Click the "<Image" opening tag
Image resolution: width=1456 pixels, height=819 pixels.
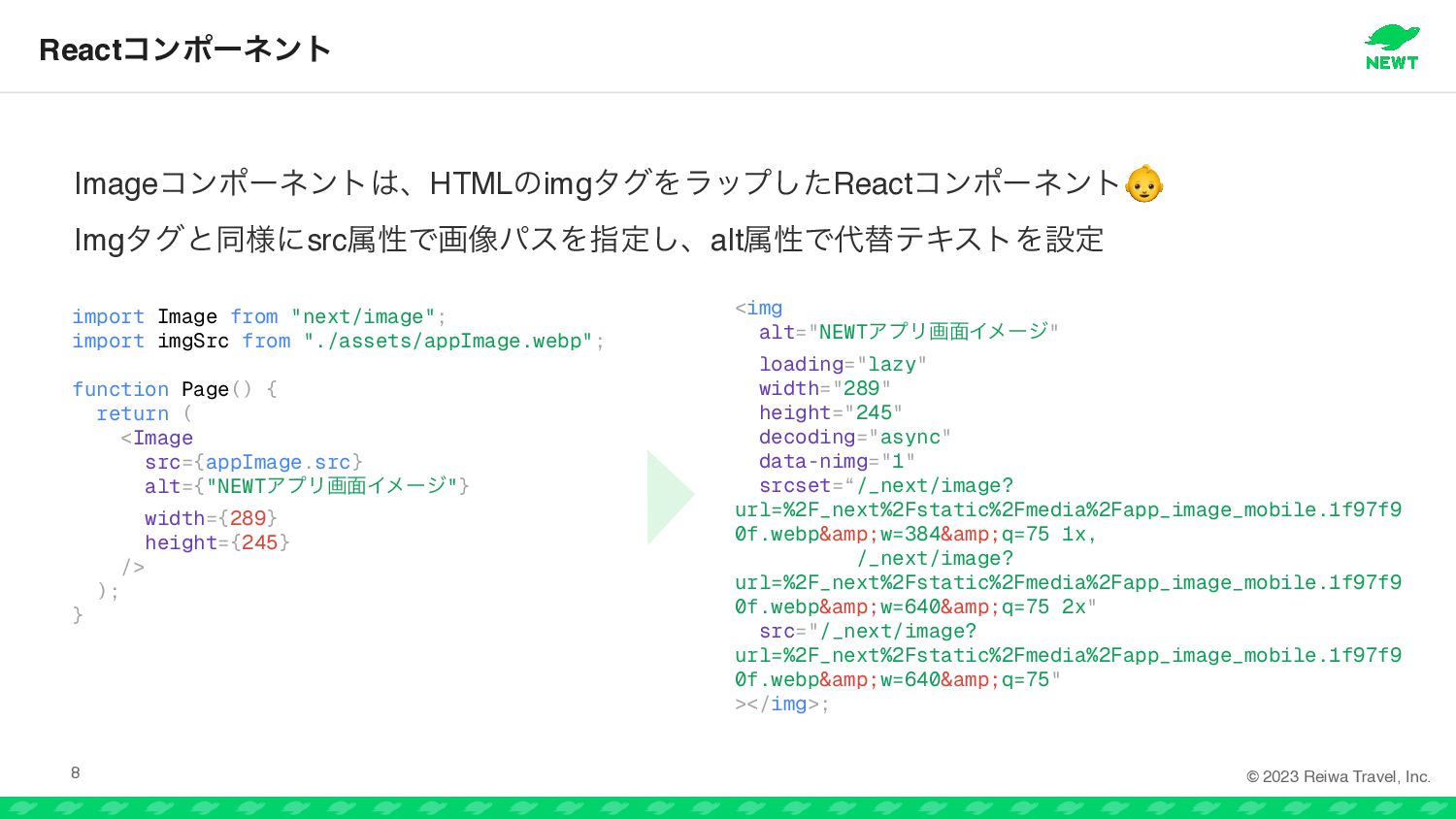click(157, 438)
